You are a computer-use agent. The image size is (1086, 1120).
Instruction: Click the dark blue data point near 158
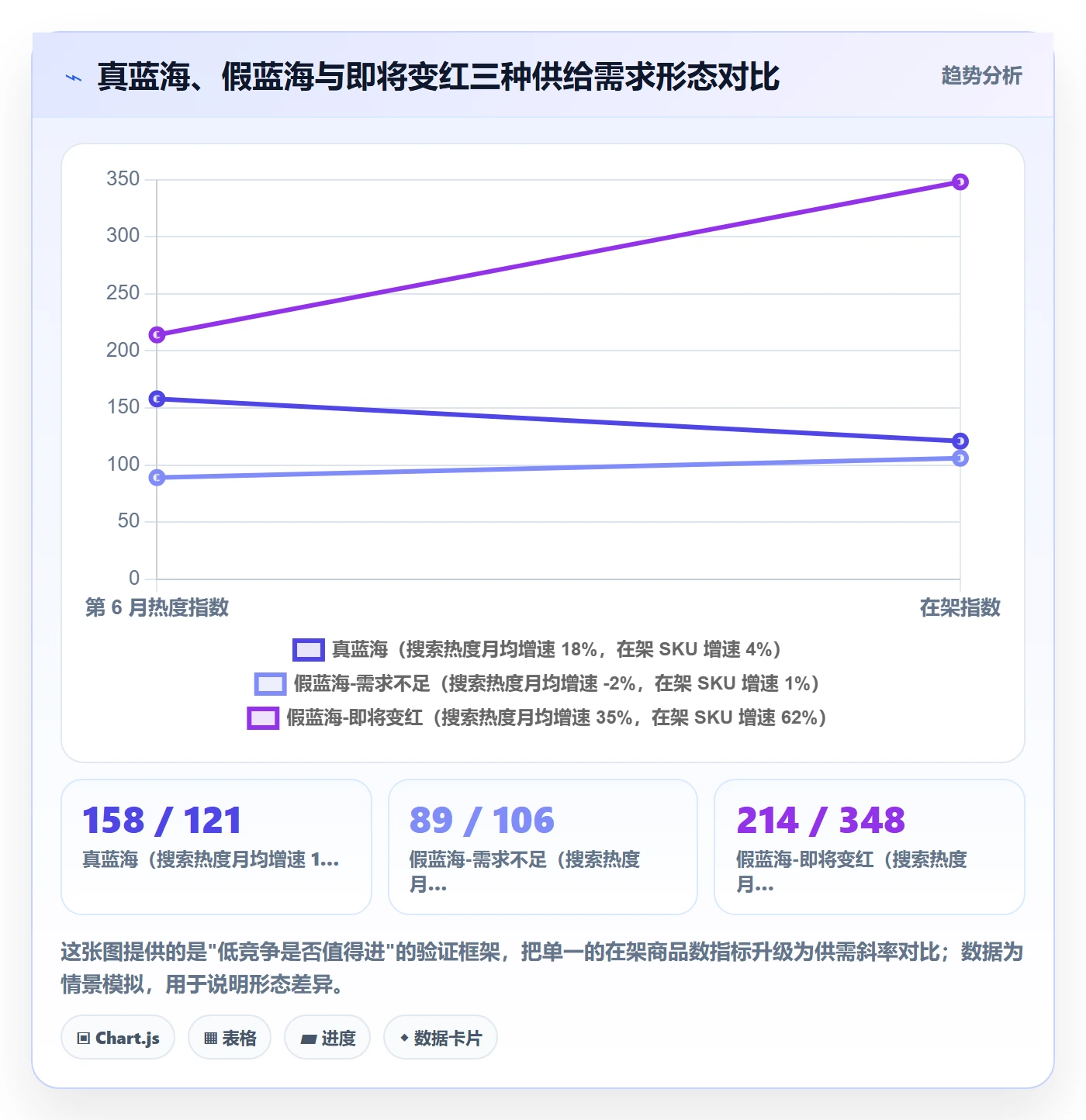pos(157,399)
